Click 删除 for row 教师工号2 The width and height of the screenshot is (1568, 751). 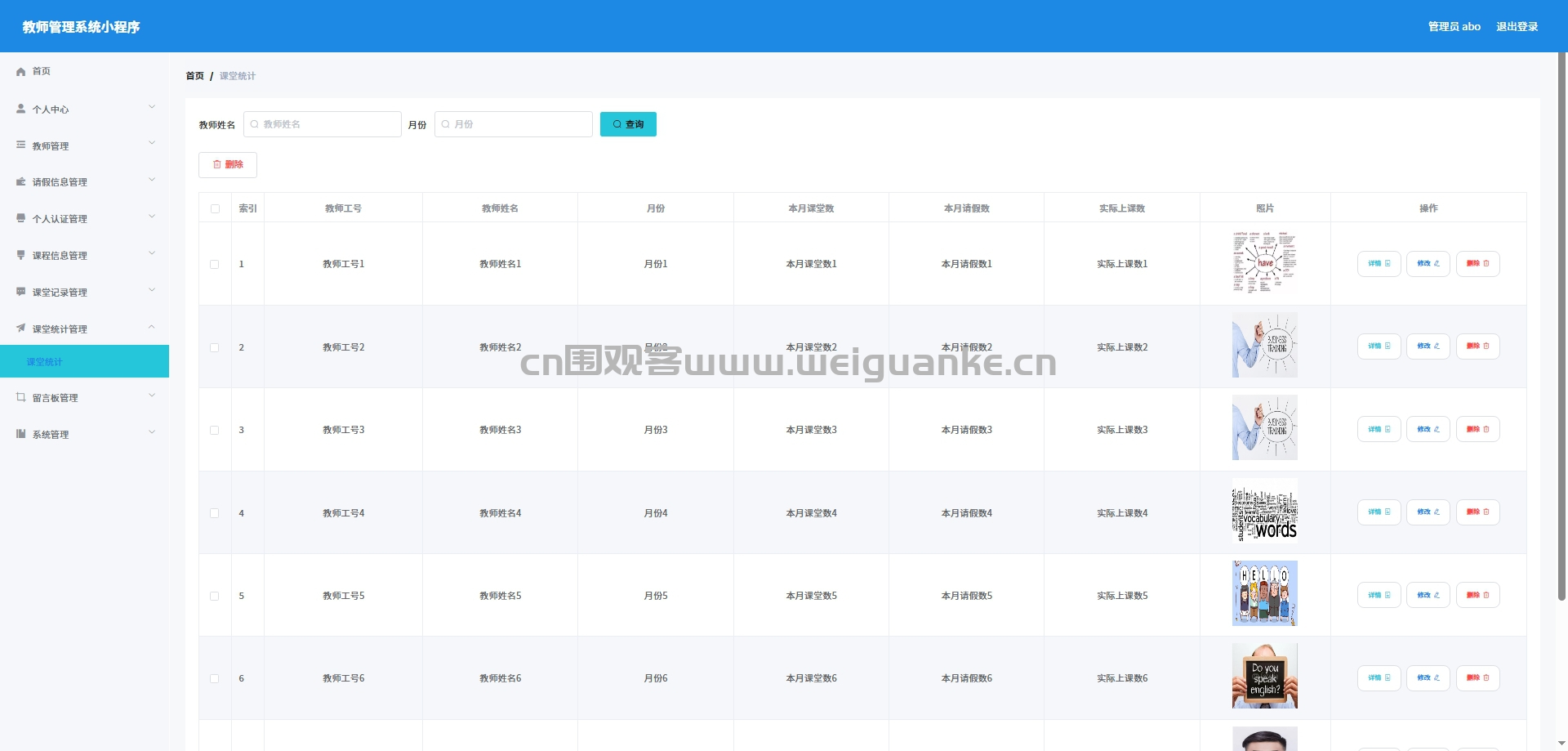[1478, 346]
